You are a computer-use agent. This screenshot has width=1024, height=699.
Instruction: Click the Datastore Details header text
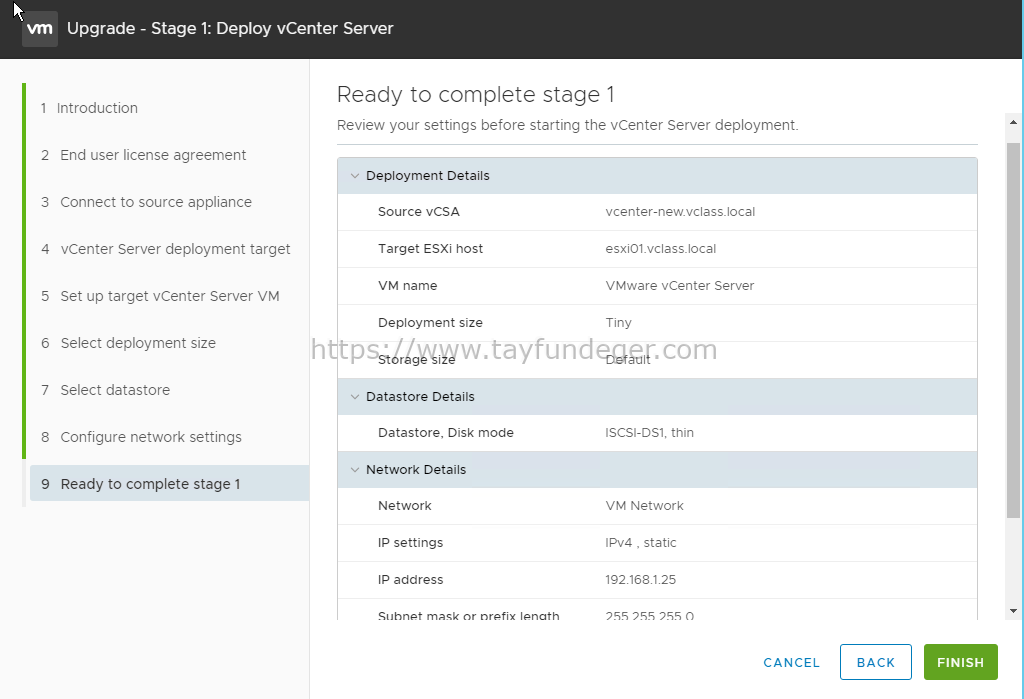coord(421,397)
